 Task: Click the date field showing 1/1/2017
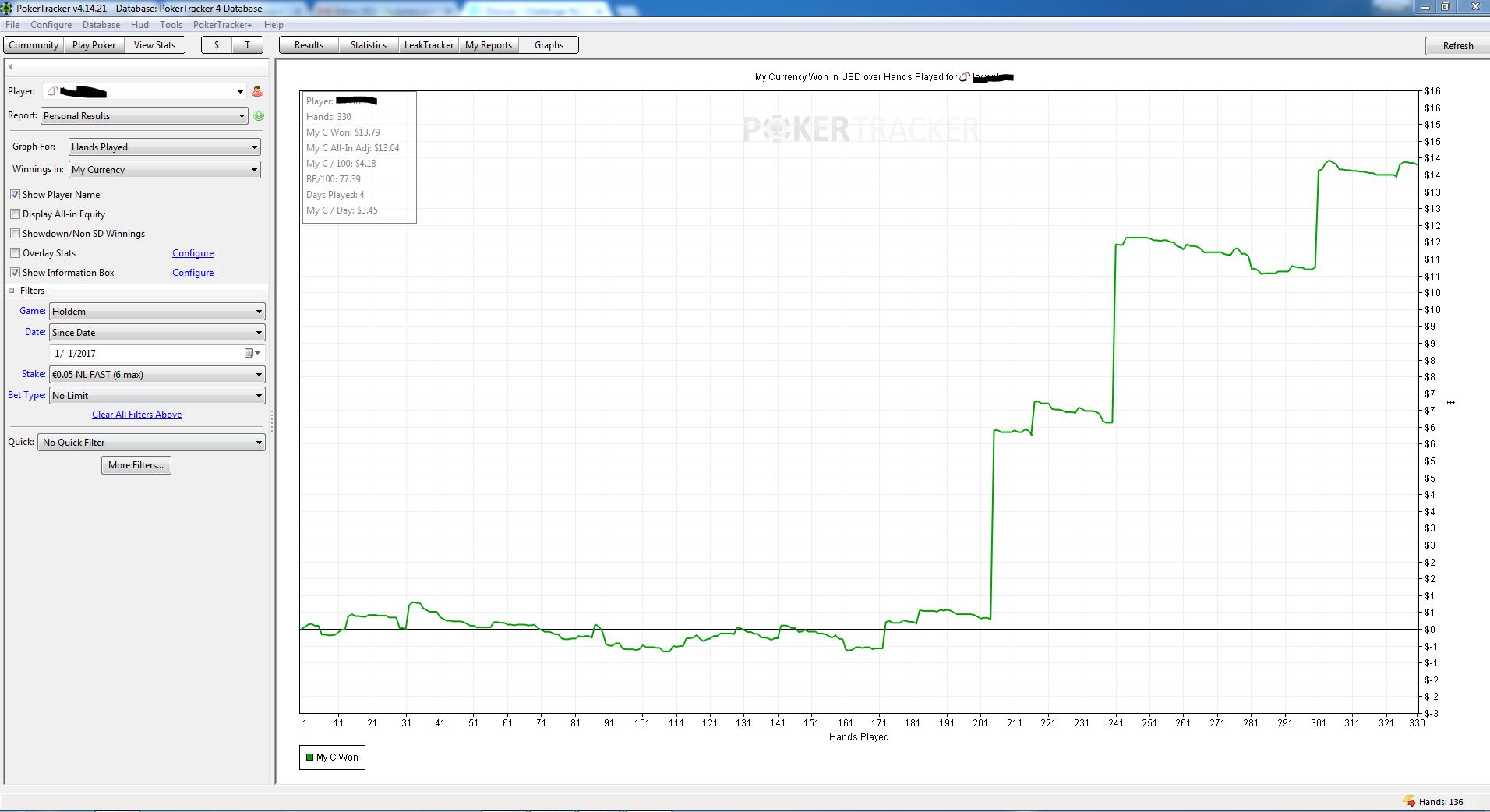pos(148,354)
